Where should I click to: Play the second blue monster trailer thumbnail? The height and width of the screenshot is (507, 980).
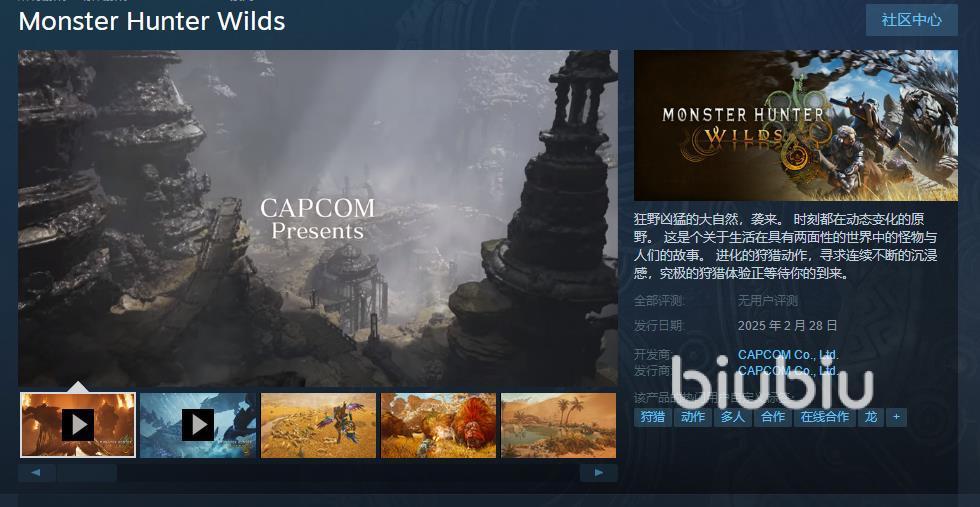(x=198, y=425)
